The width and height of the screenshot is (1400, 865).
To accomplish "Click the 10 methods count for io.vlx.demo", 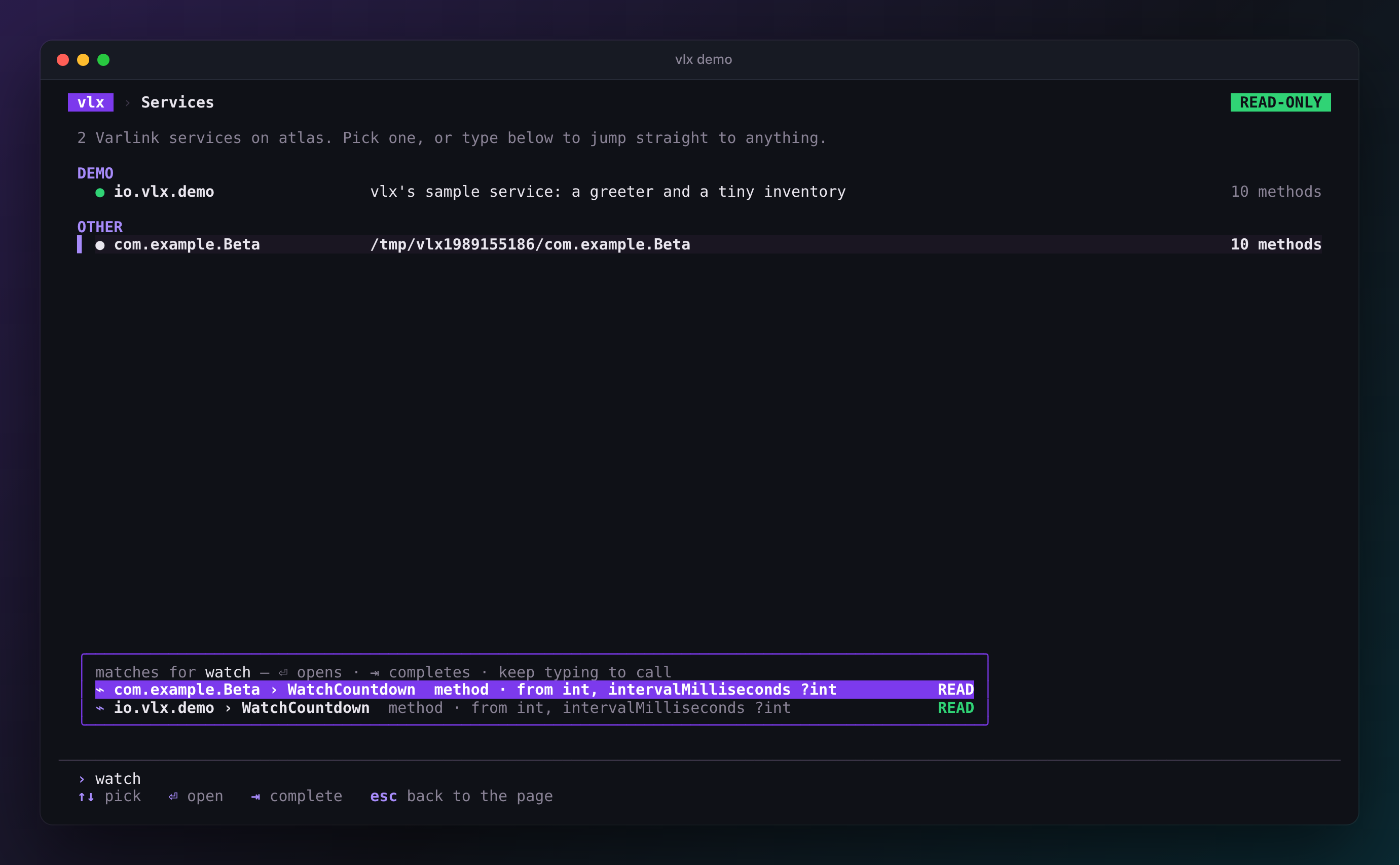I will coord(1276,192).
